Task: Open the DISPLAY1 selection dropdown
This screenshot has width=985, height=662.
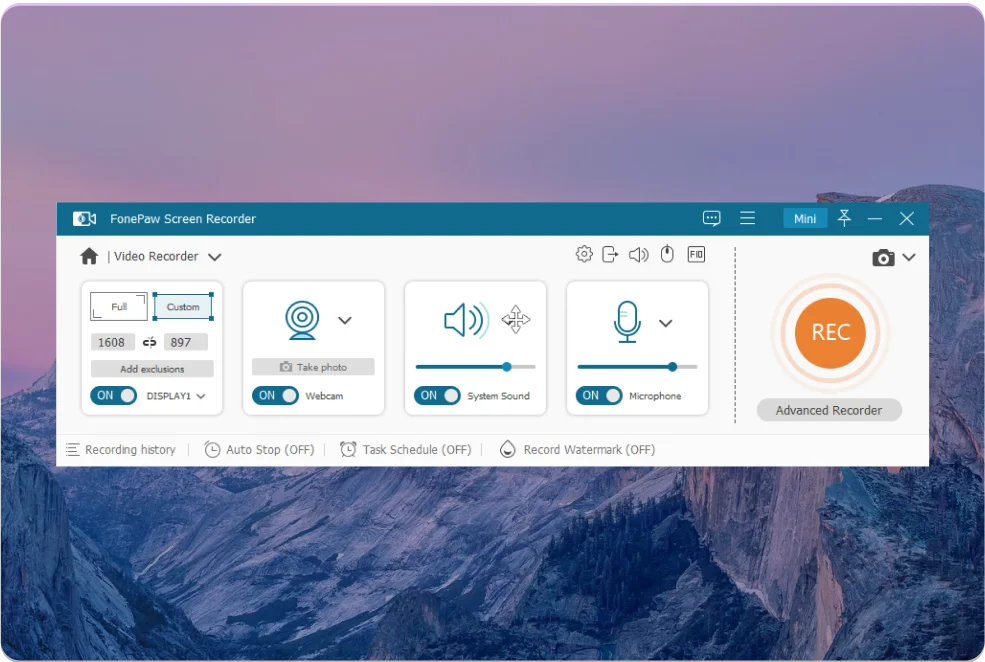Action: click(201, 396)
